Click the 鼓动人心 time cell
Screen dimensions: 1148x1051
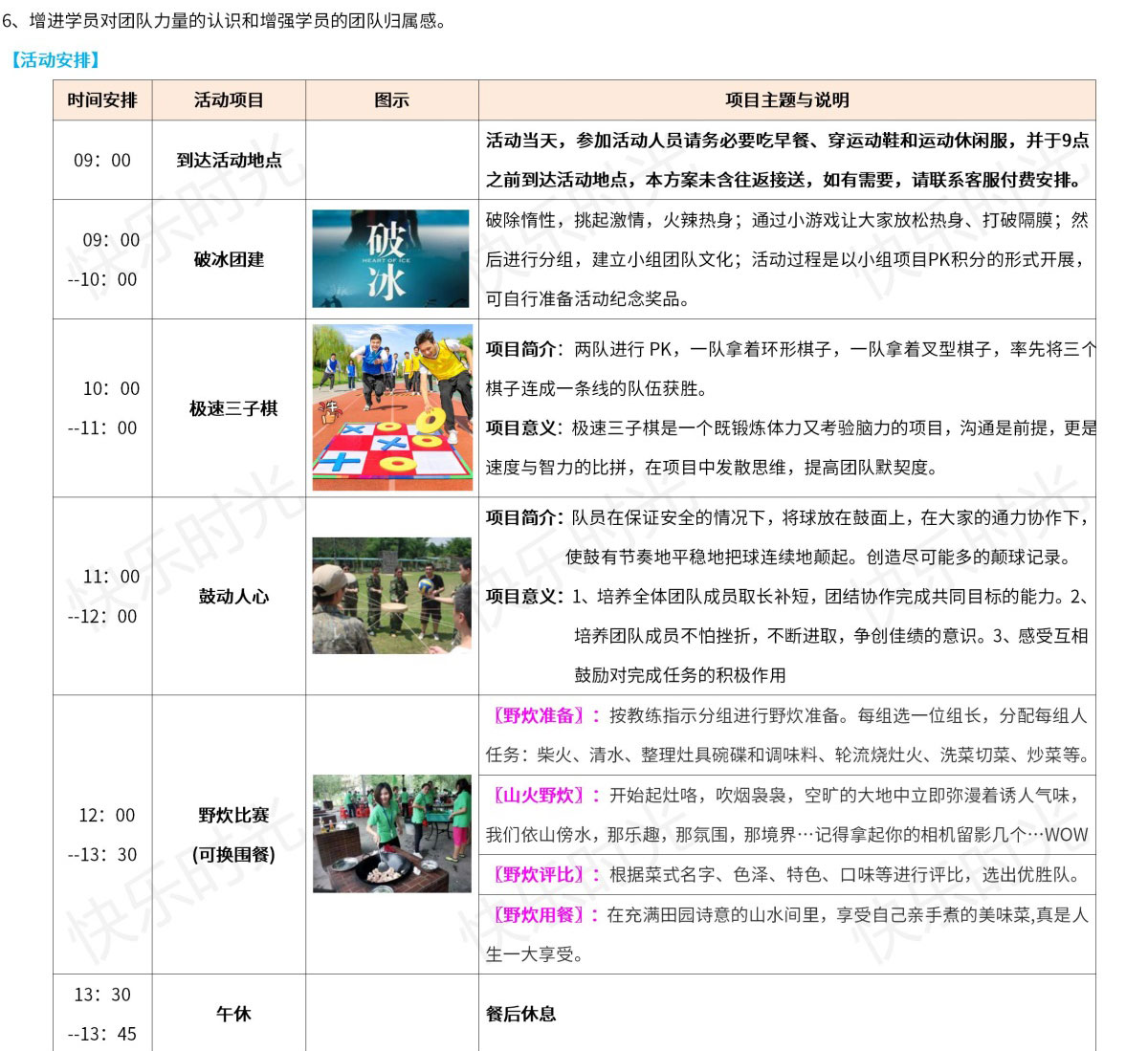[x=102, y=596]
